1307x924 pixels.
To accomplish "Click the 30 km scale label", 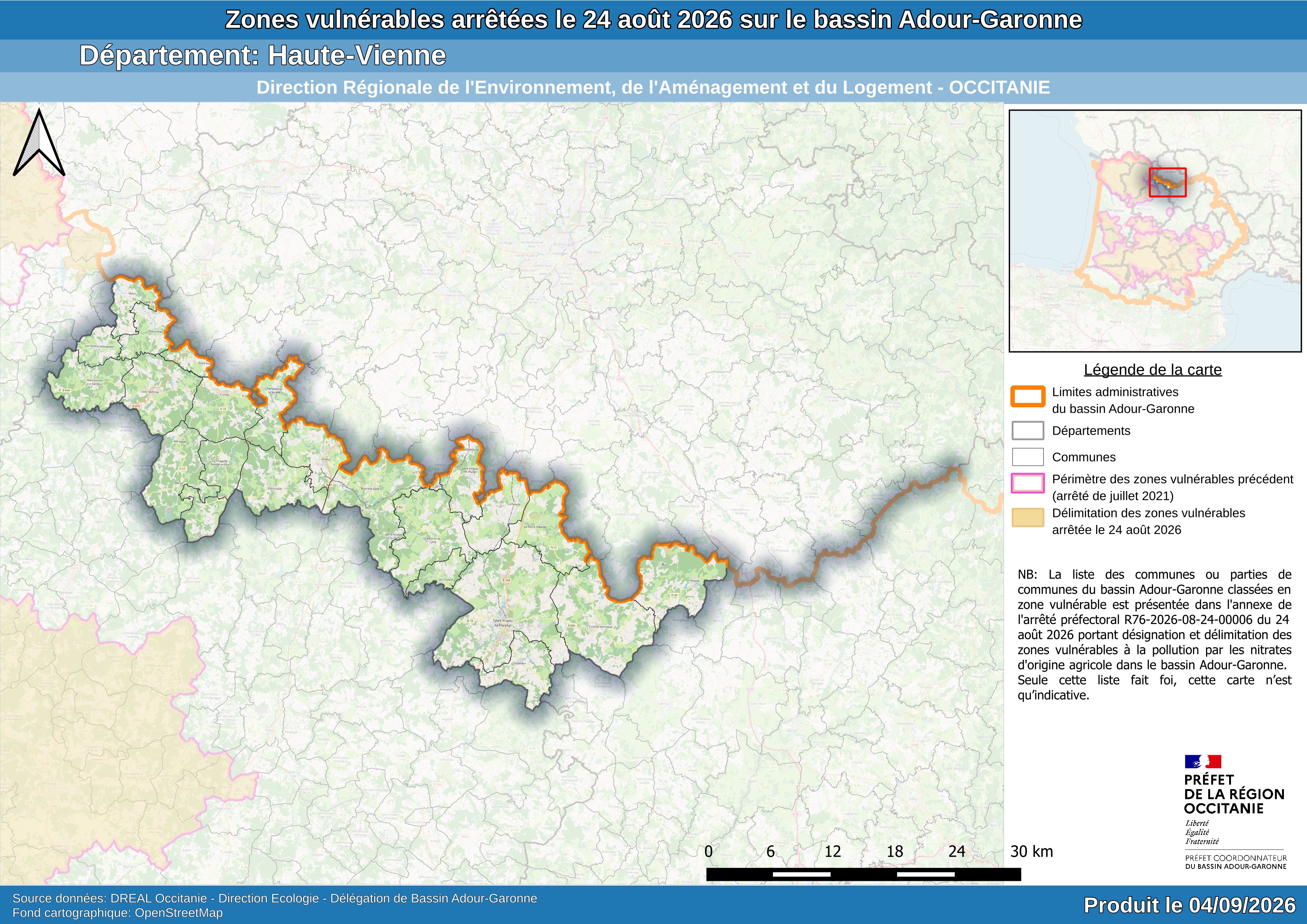I will coord(1032,851).
